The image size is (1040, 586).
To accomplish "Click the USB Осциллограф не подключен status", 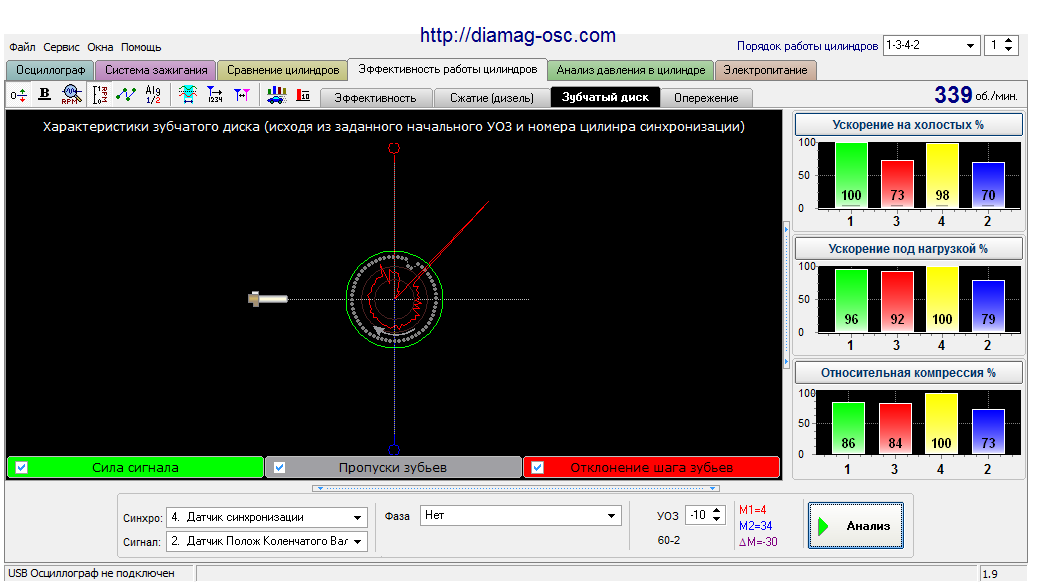I will pos(92,573).
